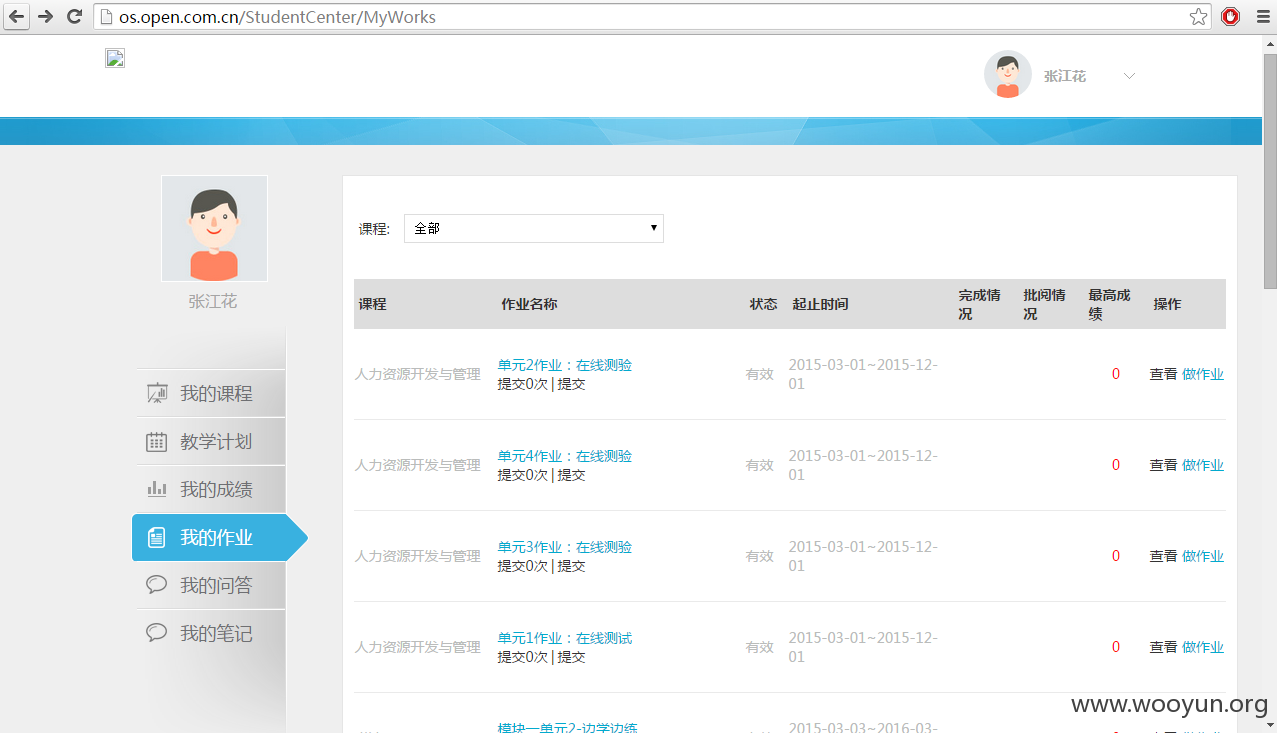
Task: Click 查看 for 单元3作业
Action: (1163, 556)
